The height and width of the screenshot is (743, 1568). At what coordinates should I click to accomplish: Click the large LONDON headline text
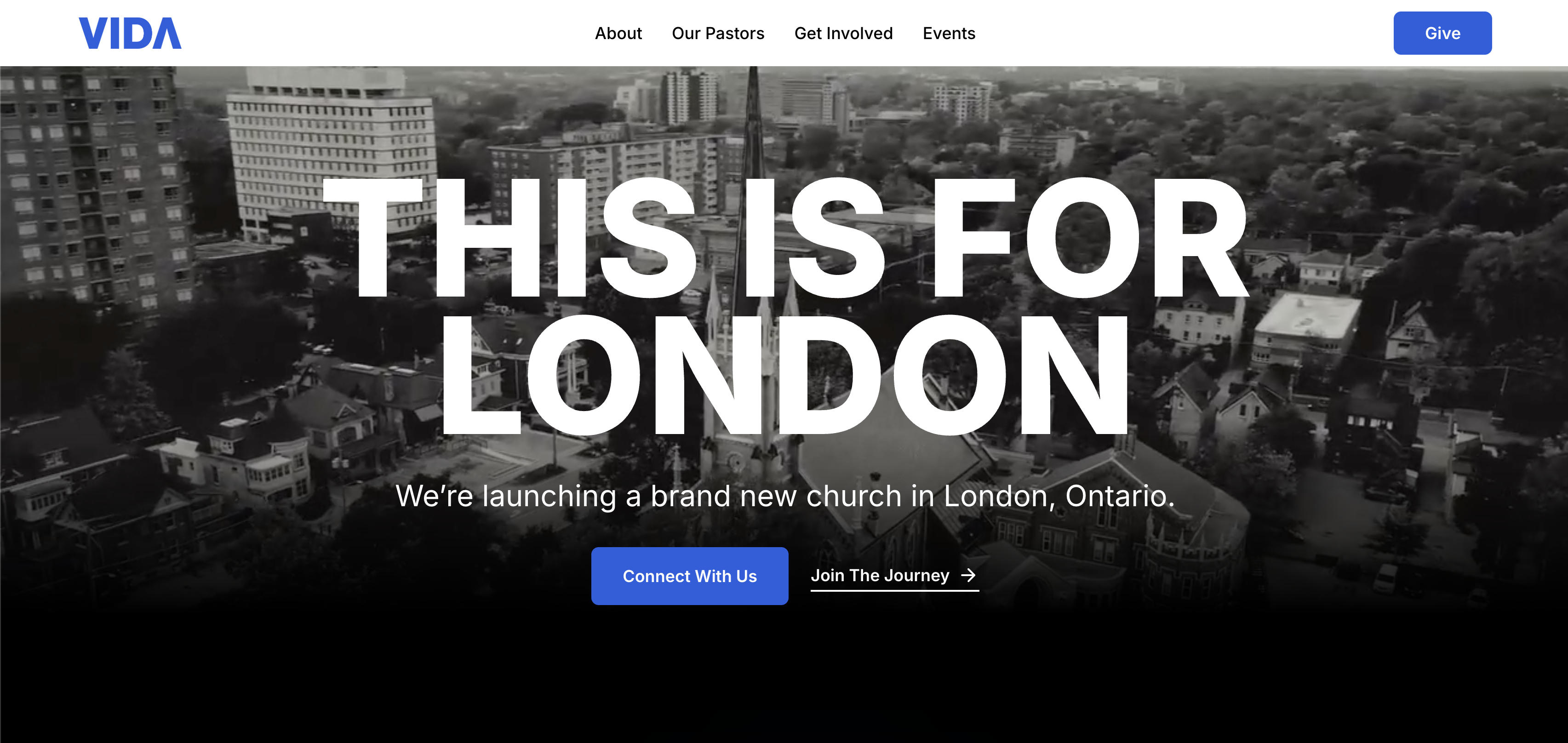(785, 374)
